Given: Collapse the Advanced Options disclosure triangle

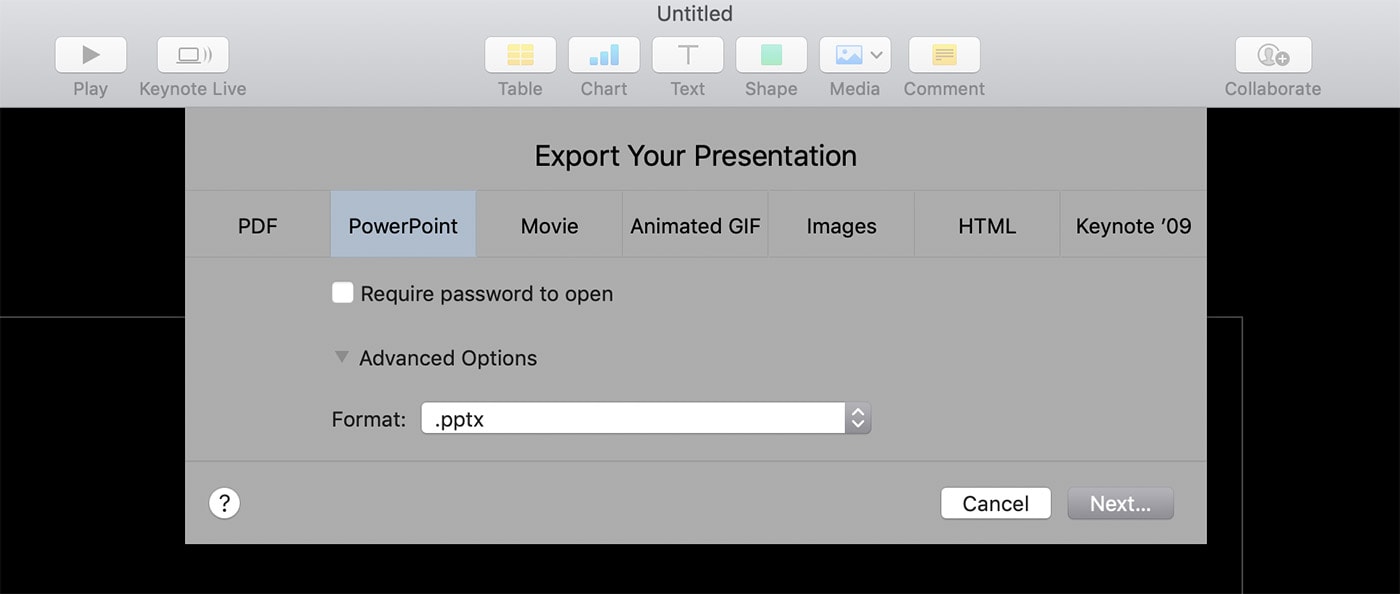Looking at the screenshot, I should coord(342,357).
